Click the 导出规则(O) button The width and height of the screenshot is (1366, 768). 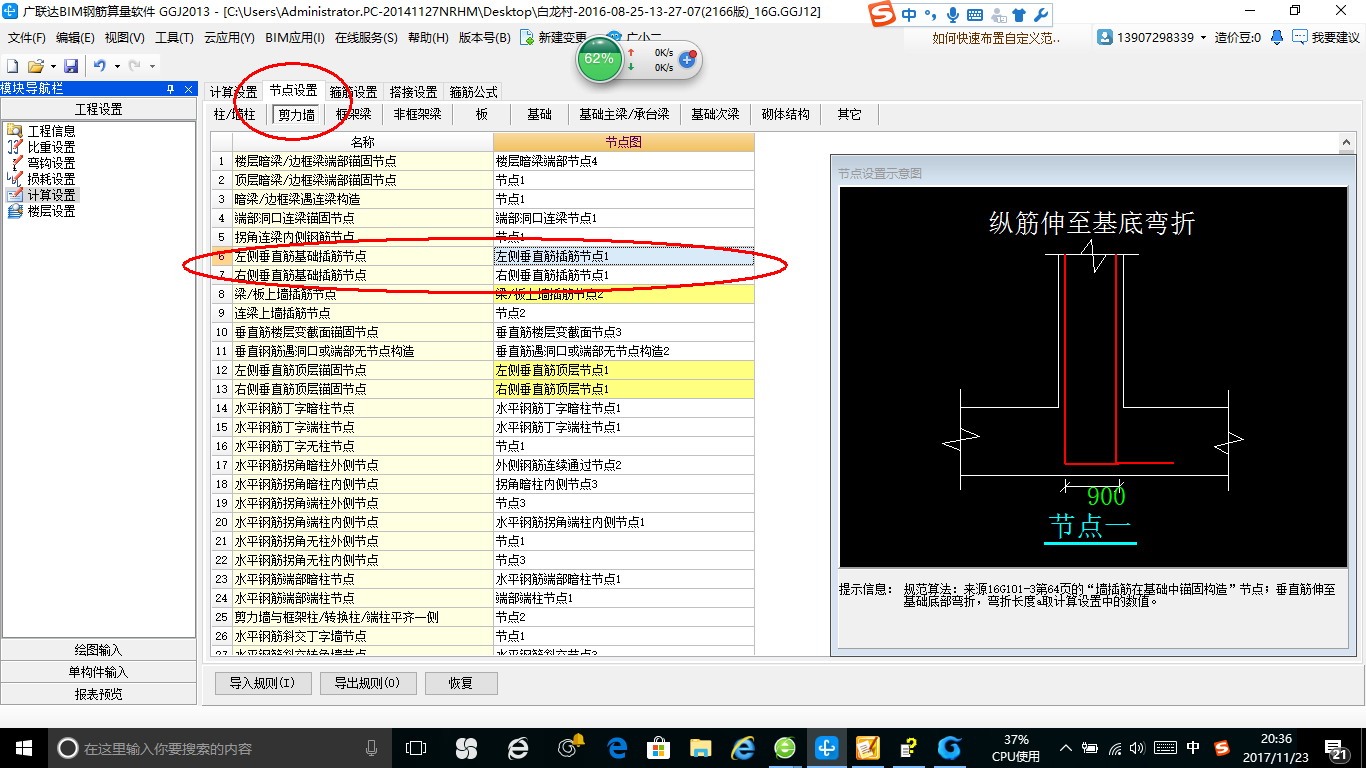[x=367, y=683]
